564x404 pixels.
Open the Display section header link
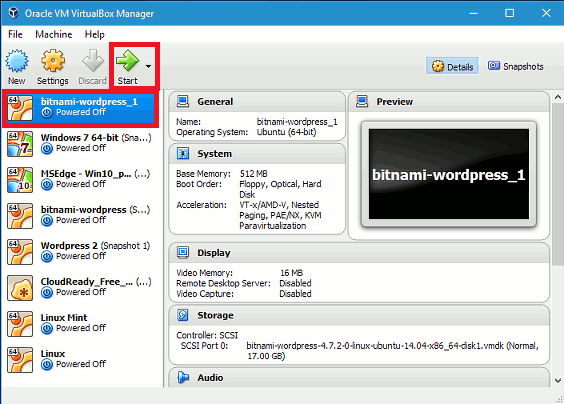click(x=214, y=253)
